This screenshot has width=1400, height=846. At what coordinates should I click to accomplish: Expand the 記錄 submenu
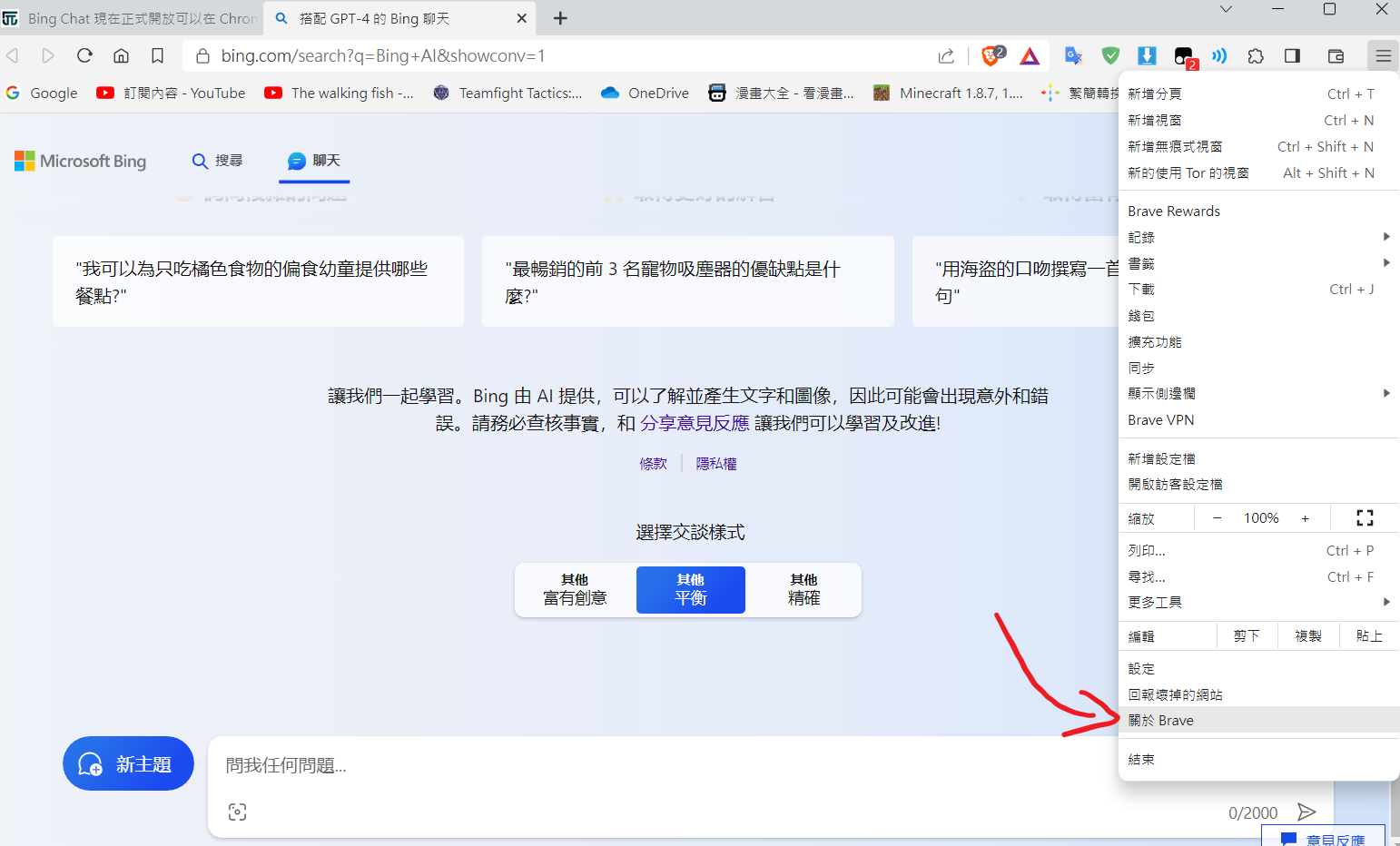(1258, 237)
